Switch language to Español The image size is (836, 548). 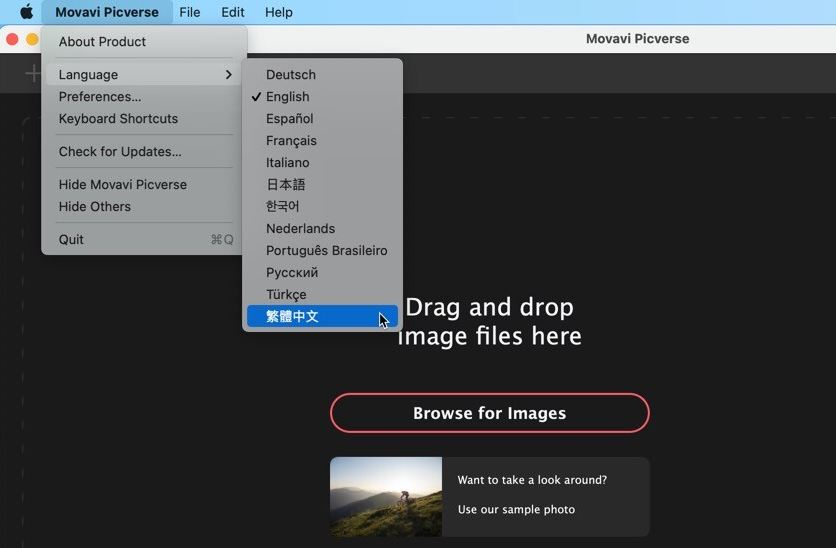322,118
